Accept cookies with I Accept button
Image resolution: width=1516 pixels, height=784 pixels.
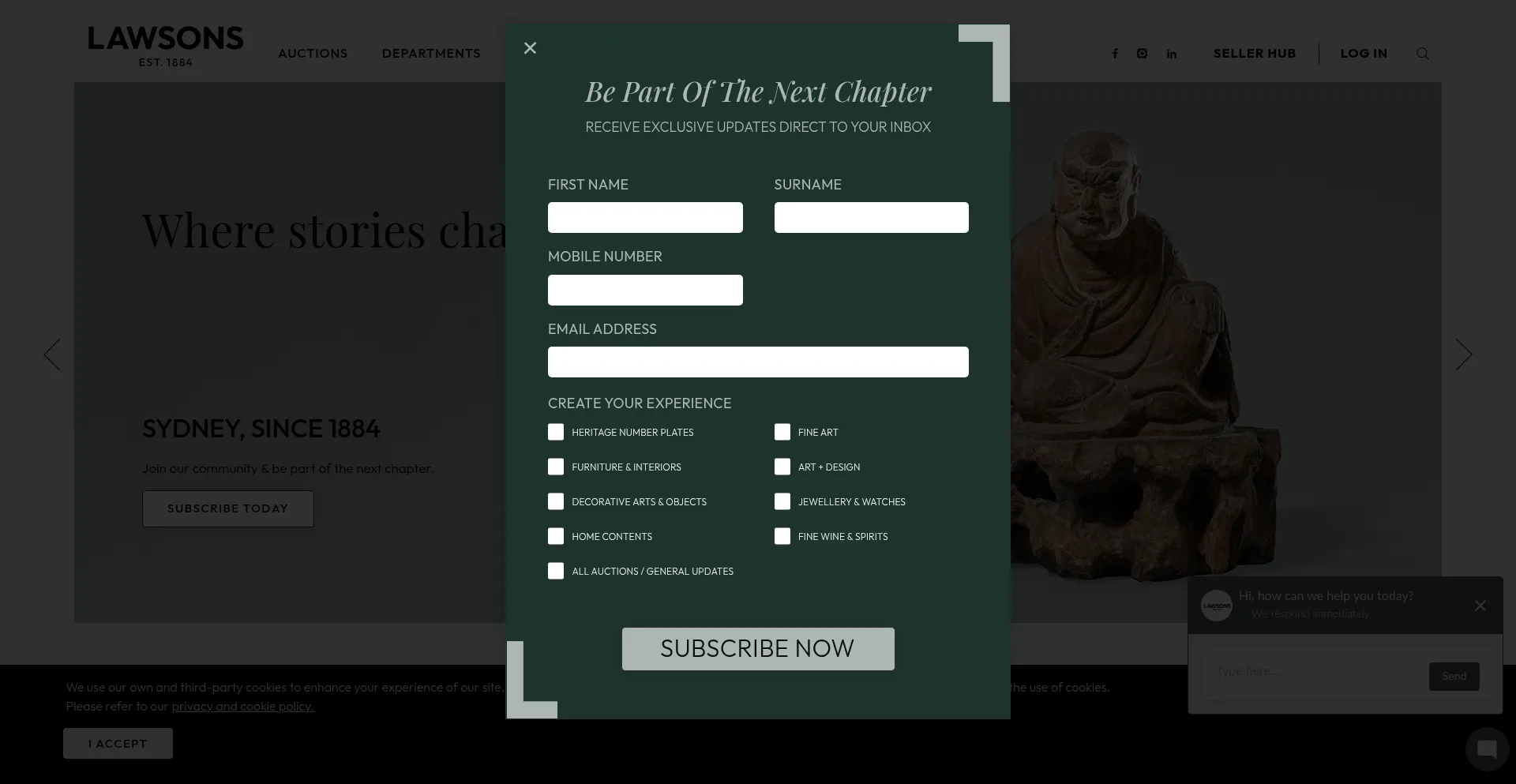coord(118,744)
